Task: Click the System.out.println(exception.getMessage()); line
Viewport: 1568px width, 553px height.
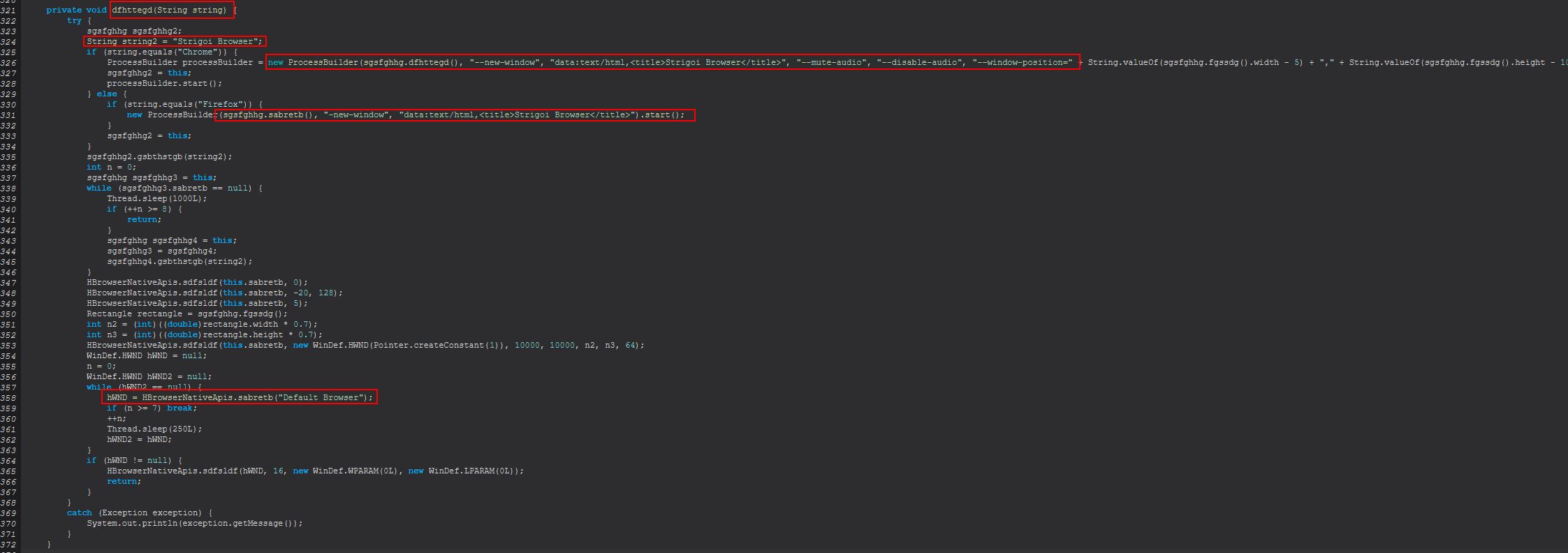Action: point(195,523)
